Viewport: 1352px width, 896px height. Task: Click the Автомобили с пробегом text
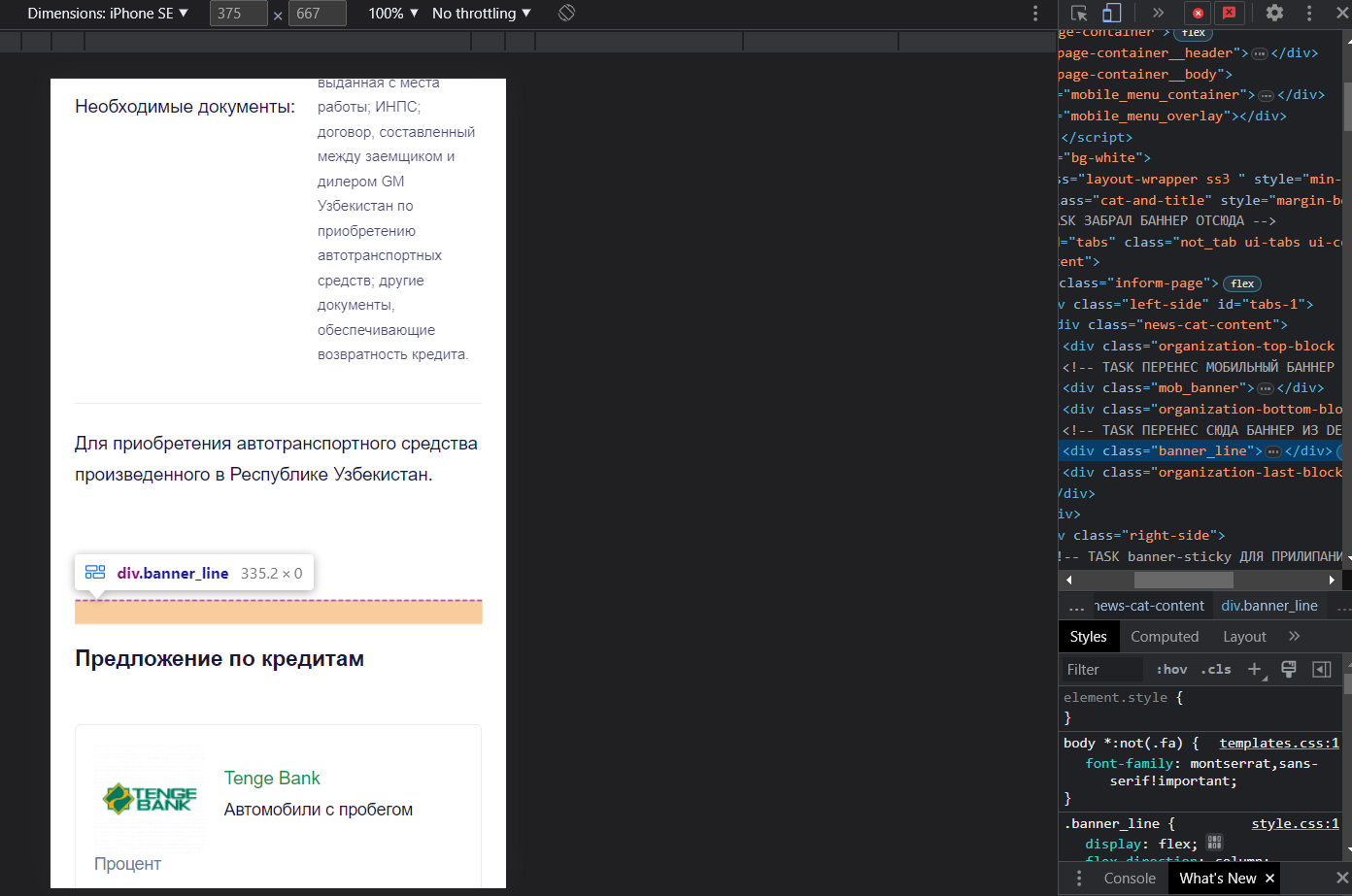319,810
